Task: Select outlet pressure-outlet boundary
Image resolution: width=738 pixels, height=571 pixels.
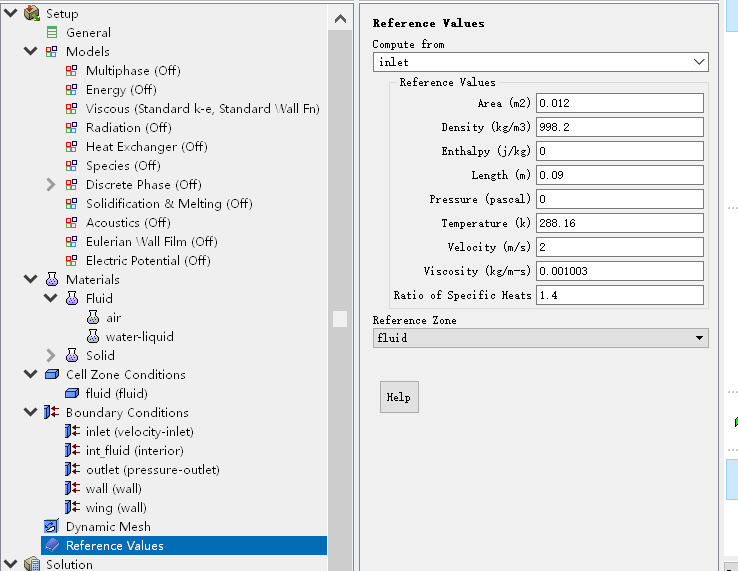Action: coord(152,470)
